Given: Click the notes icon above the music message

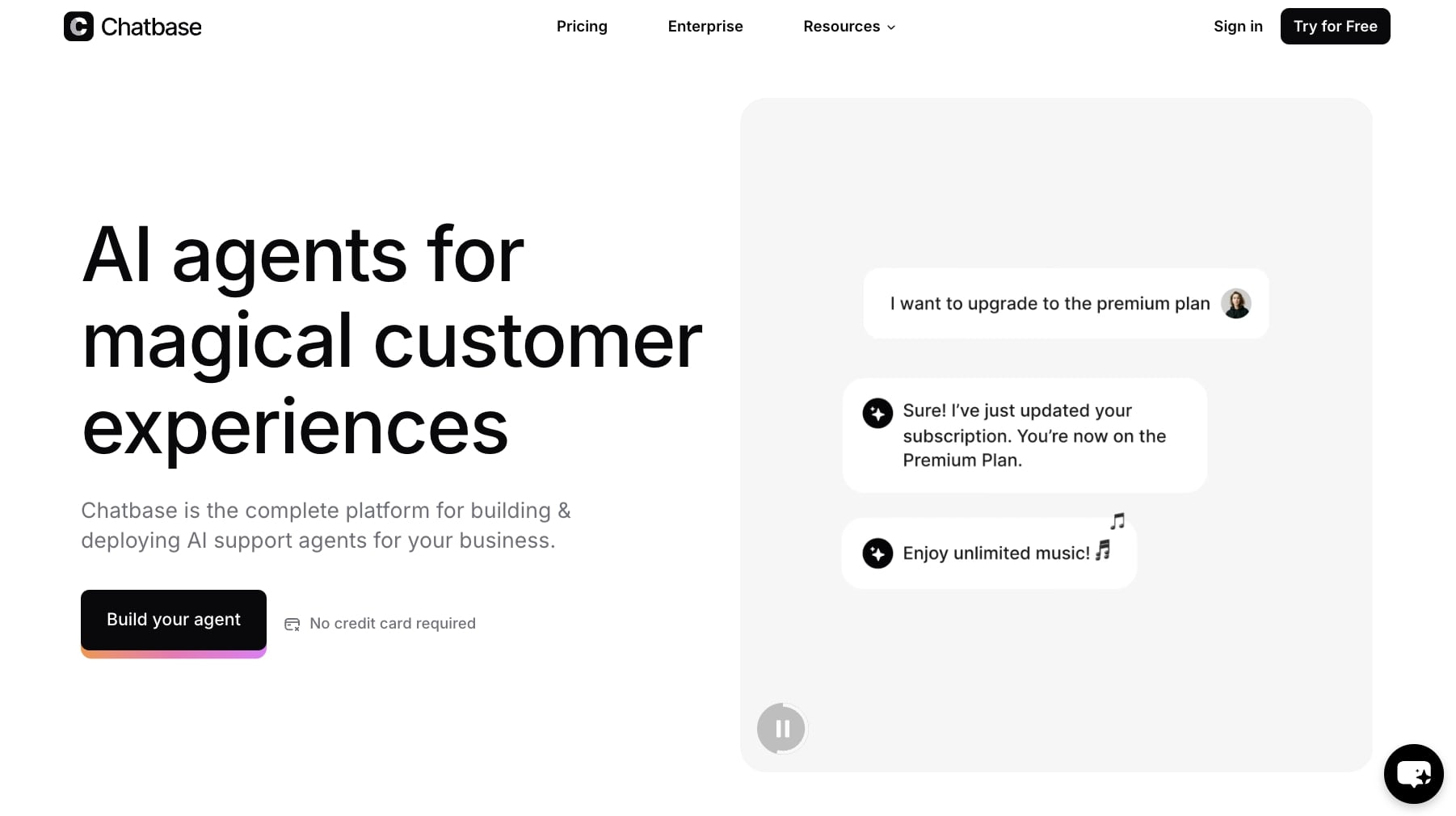Looking at the screenshot, I should tap(1117, 521).
